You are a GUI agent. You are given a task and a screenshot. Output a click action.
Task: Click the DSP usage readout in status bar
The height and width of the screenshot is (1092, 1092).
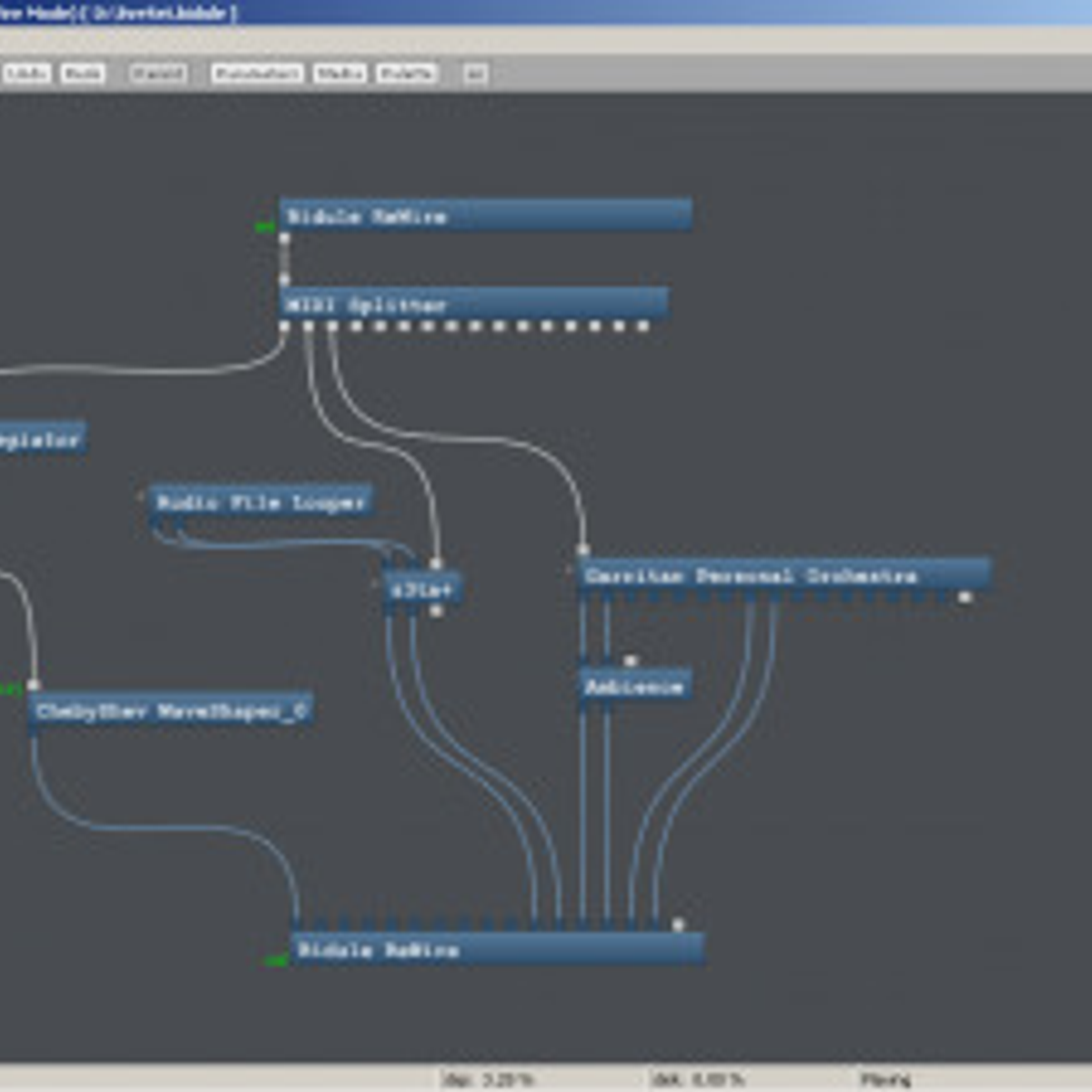(488, 1080)
